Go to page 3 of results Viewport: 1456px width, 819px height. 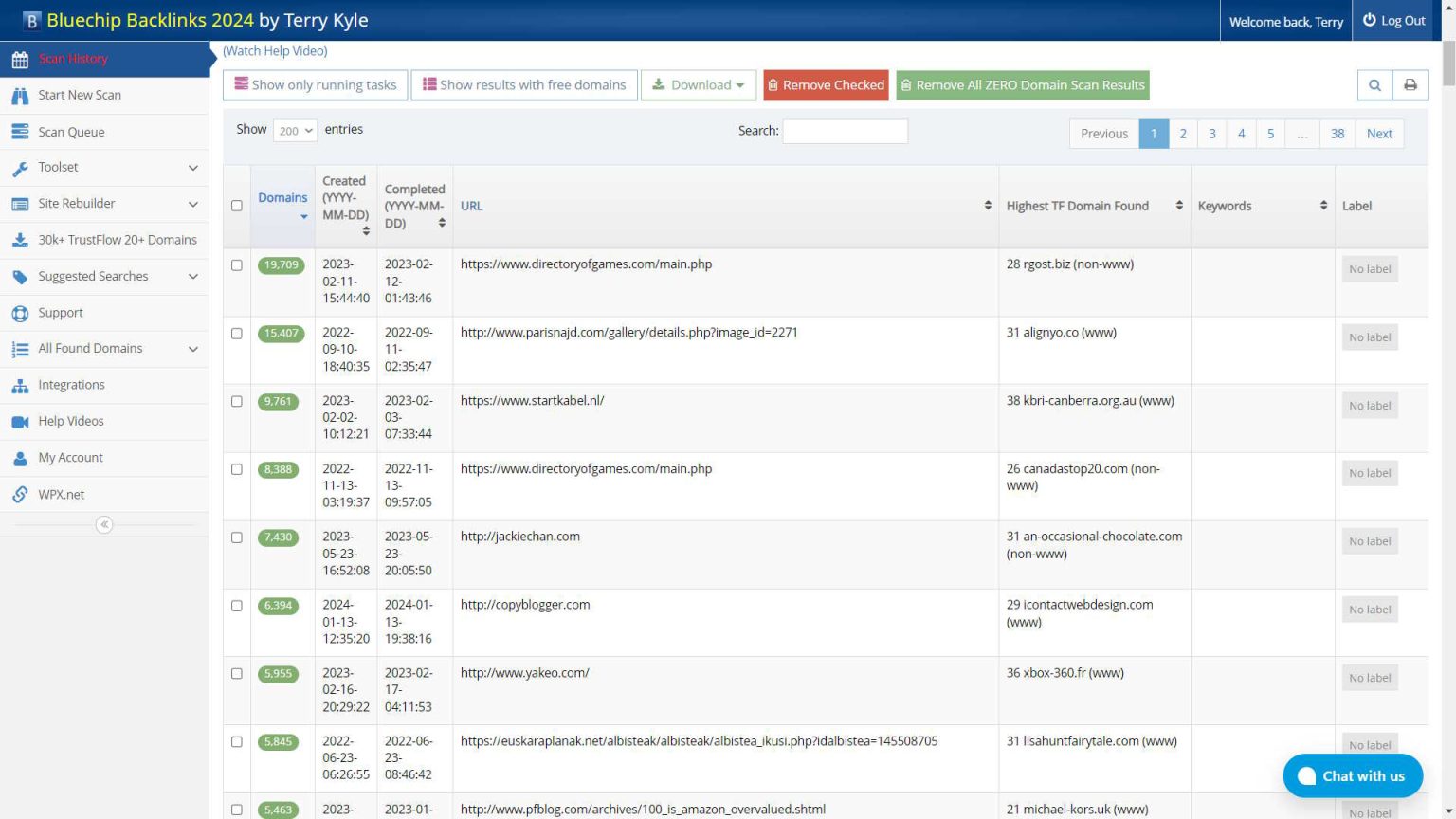pos(1211,134)
